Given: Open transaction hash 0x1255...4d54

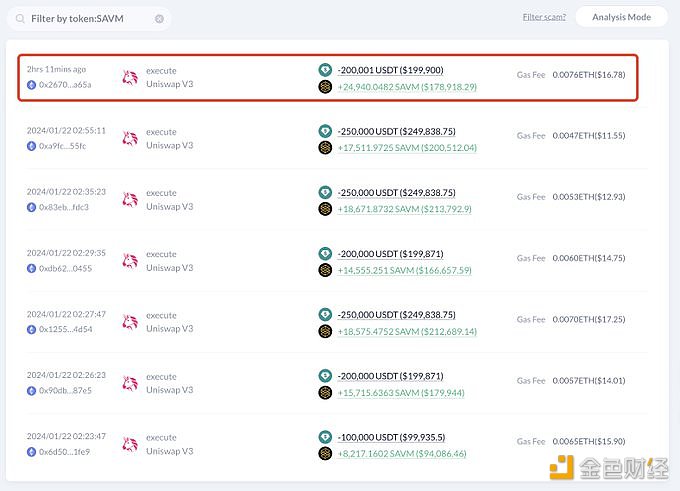Looking at the screenshot, I should [65, 330].
